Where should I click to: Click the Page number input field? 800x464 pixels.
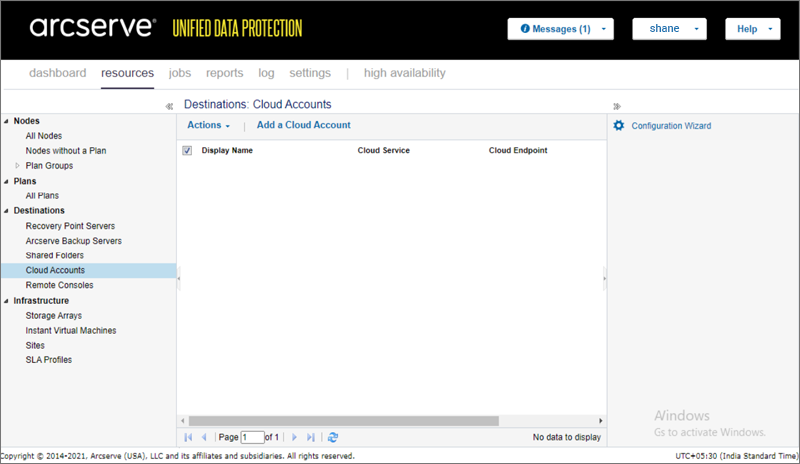pos(253,437)
